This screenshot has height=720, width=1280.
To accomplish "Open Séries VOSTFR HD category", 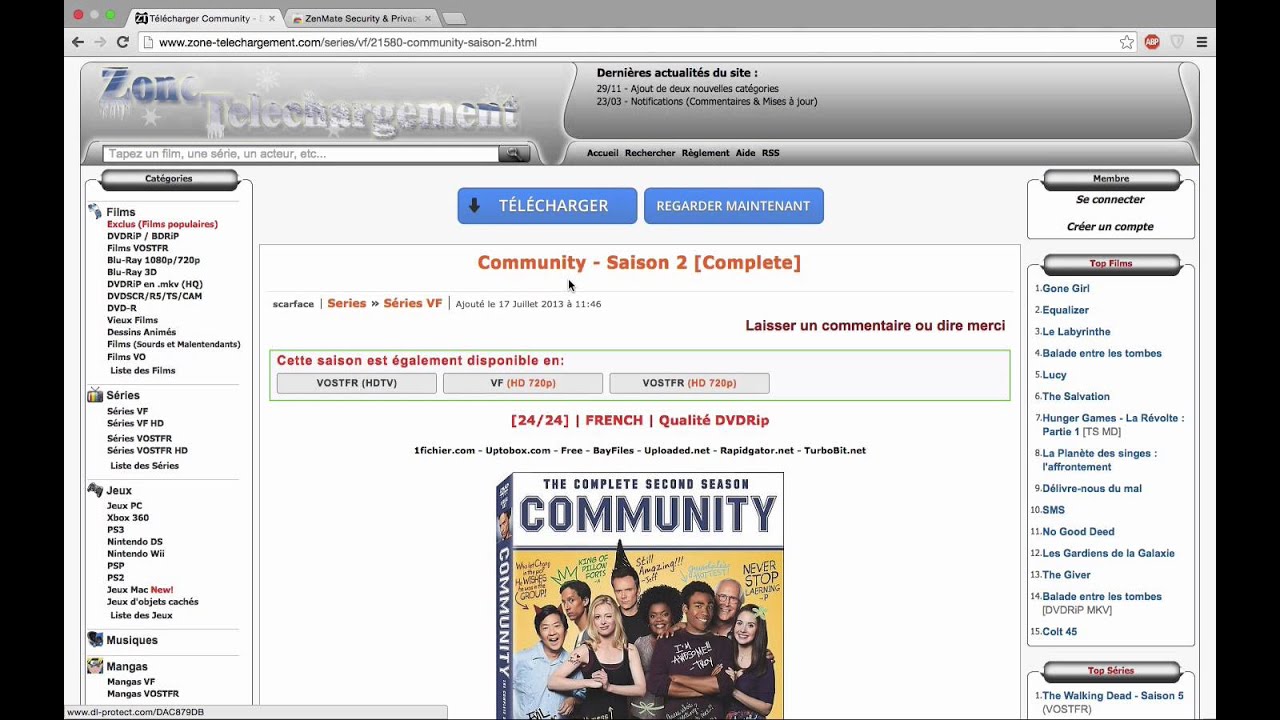I will pyautogui.click(x=147, y=450).
